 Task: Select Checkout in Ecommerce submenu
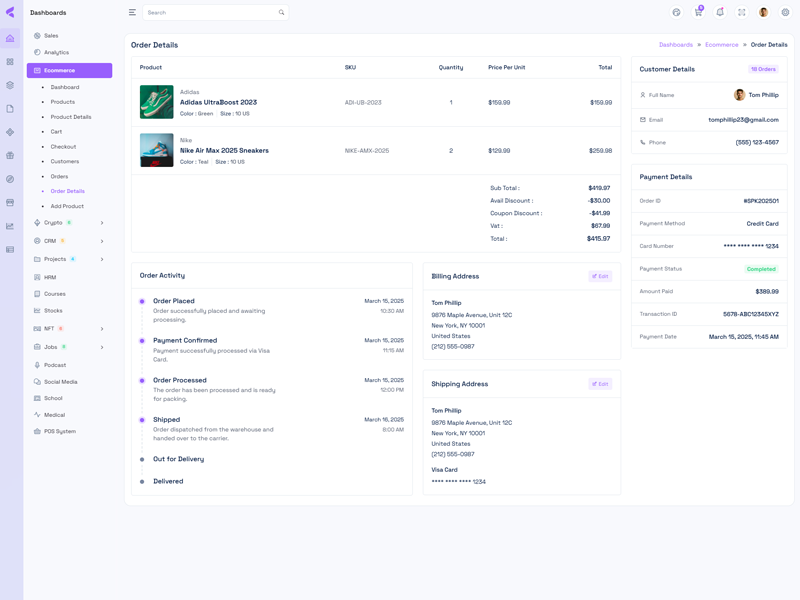coord(64,146)
